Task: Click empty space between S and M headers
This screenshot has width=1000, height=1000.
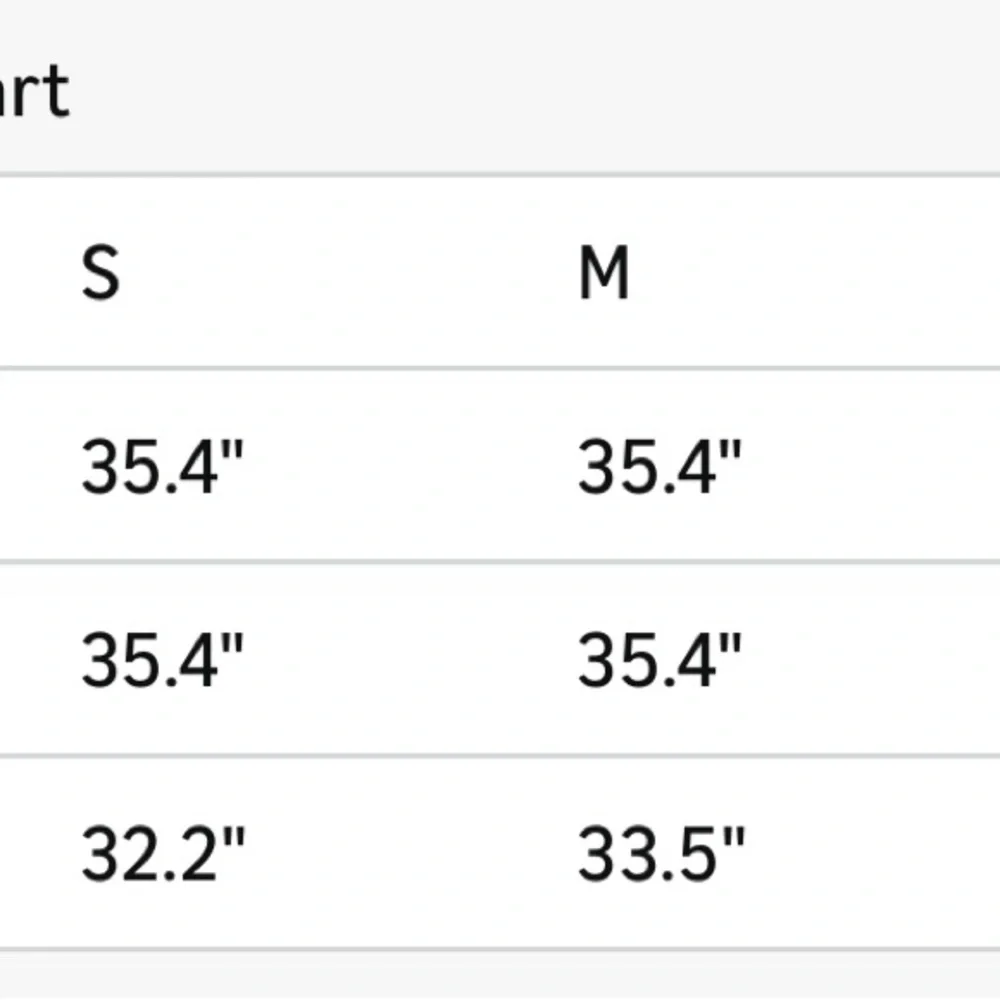Action: [350, 272]
